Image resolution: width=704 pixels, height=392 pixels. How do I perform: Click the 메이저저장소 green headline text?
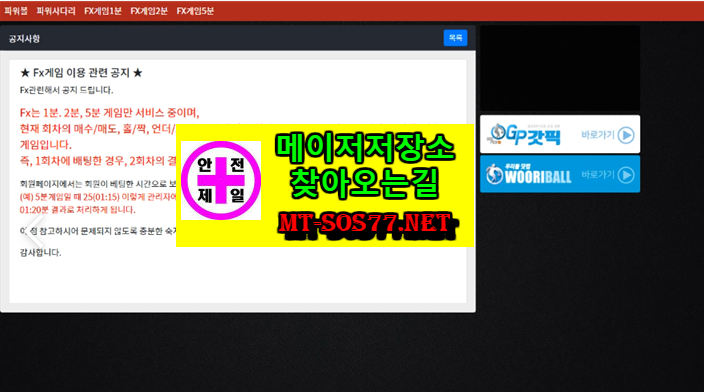pos(365,148)
